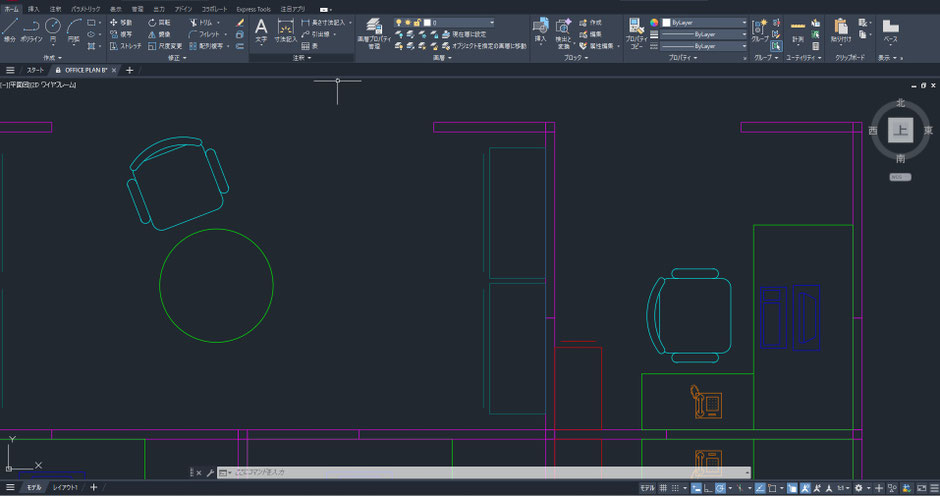Click the Paste (貼り付け) icon

coord(840,30)
